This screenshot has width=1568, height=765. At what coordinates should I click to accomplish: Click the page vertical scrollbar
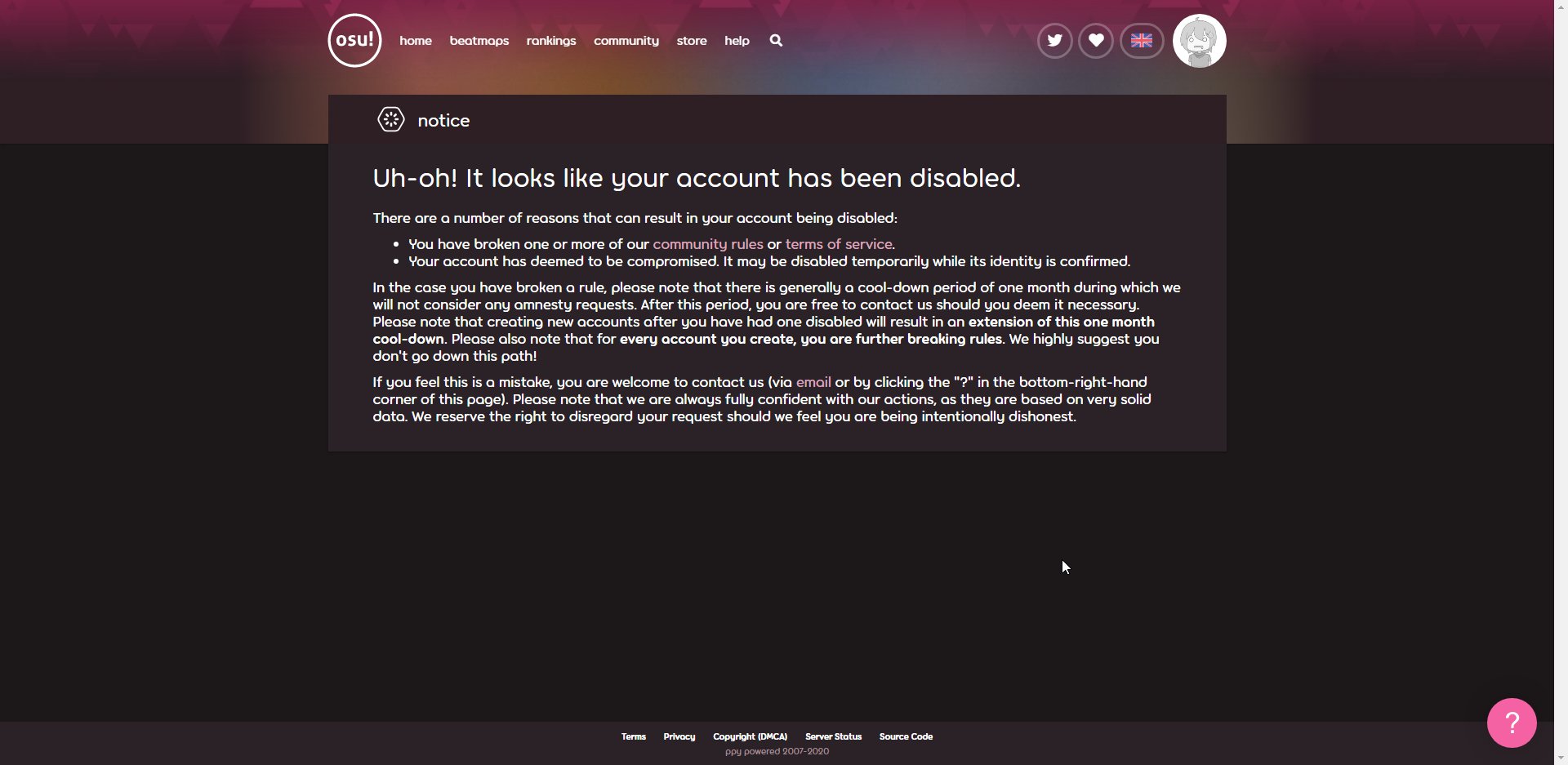[x=1561, y=382]
